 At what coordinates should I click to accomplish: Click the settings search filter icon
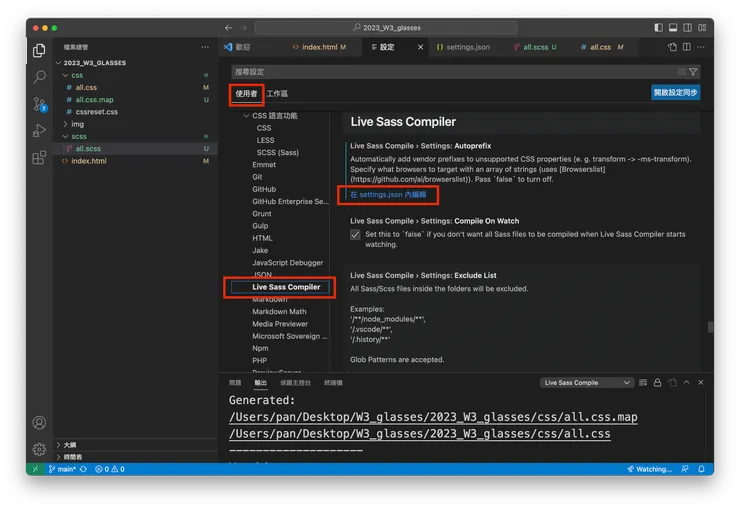click(693, 72)
